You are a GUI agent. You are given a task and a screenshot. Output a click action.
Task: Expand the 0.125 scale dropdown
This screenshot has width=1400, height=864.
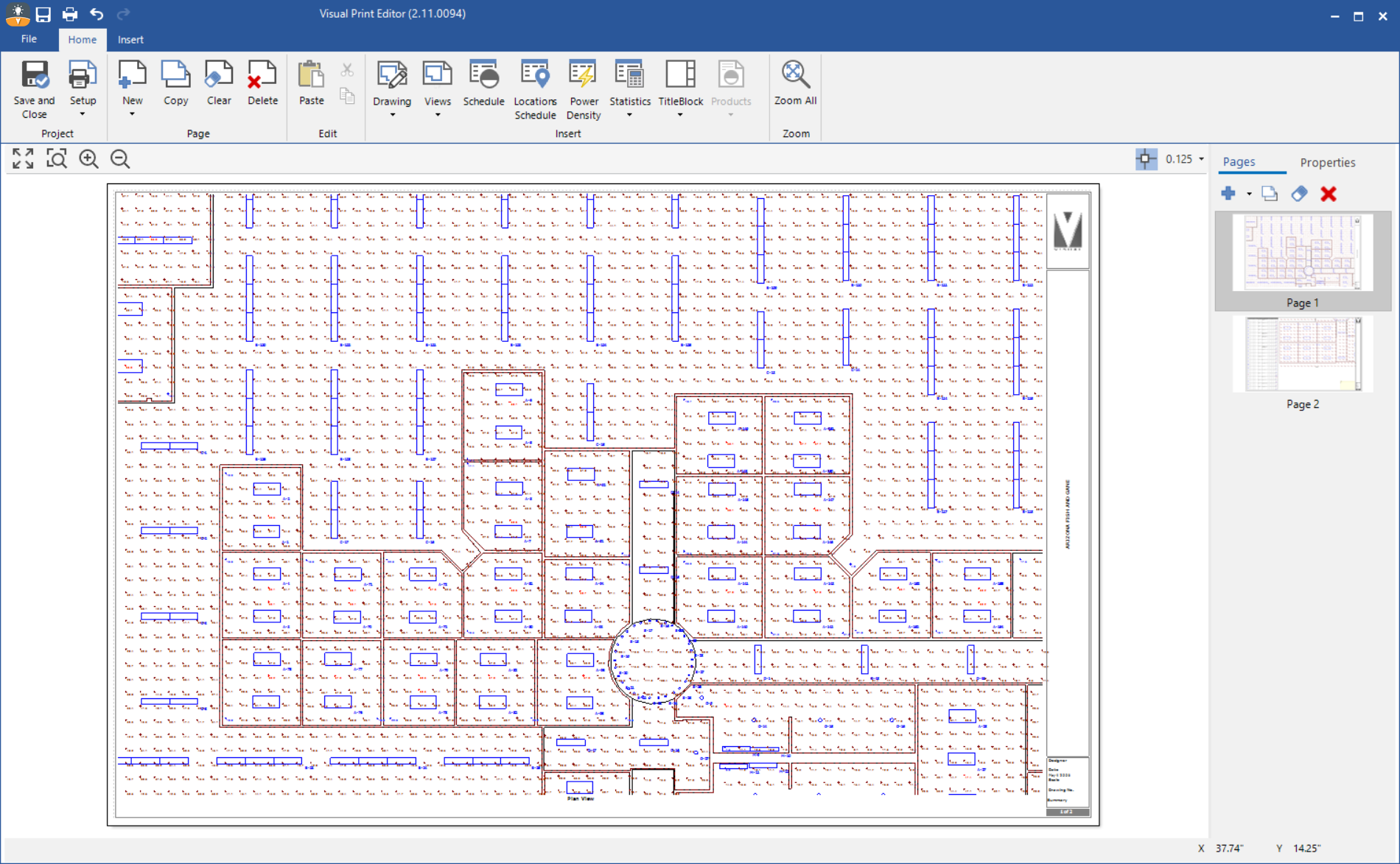(1201, 159)
